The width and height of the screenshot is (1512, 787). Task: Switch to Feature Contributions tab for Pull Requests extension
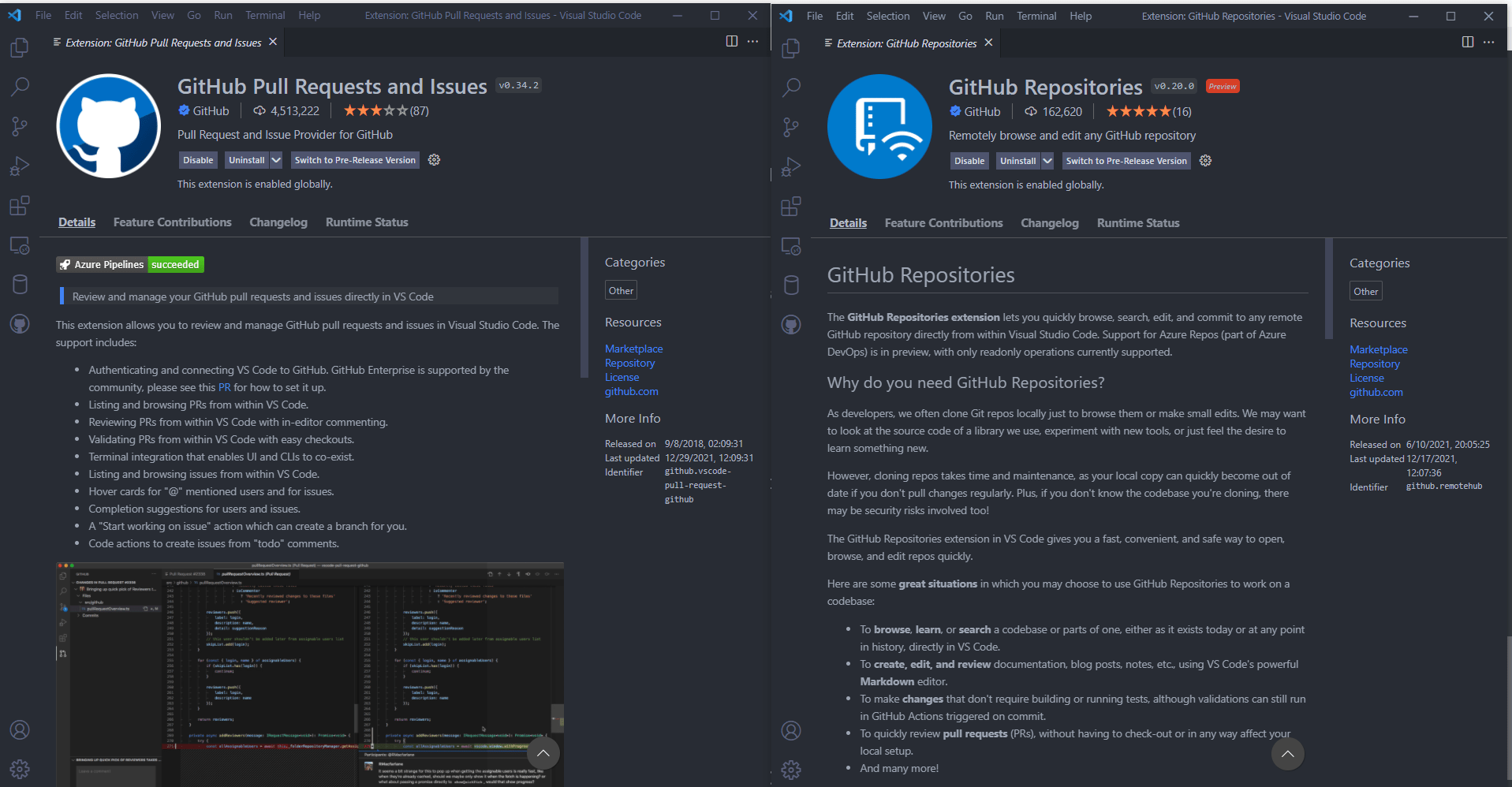(173, 222)
